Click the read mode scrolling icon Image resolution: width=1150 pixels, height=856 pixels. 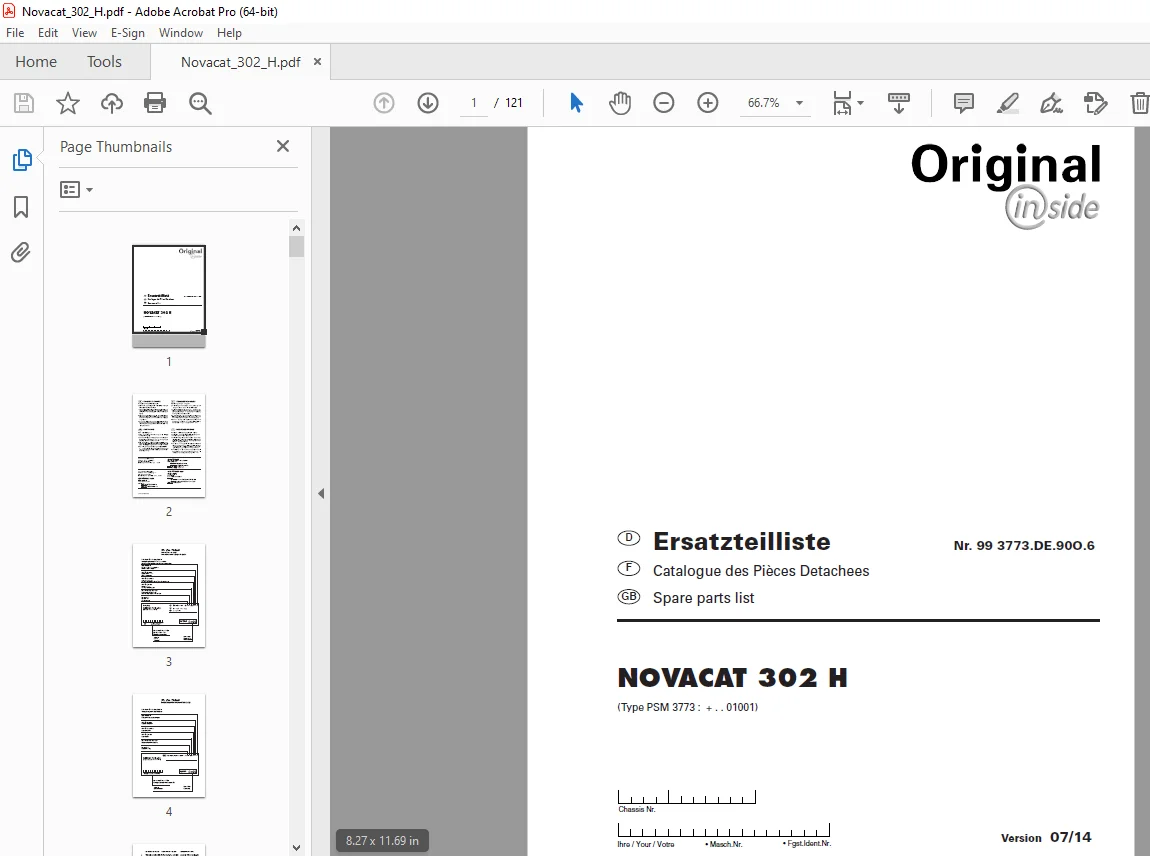tap(898, 103)
